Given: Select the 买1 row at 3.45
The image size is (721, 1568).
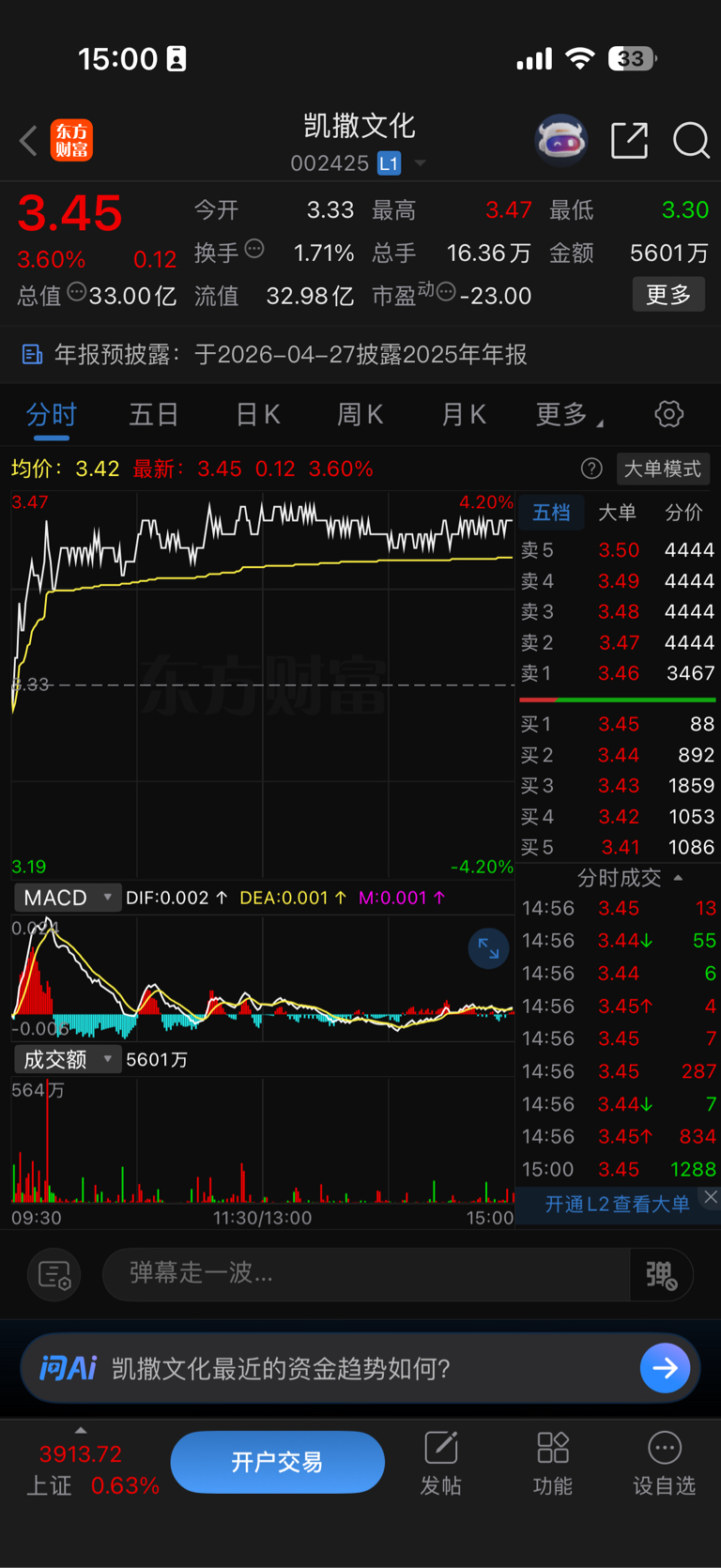Looking at the screenshot, I should click(618, 724).
